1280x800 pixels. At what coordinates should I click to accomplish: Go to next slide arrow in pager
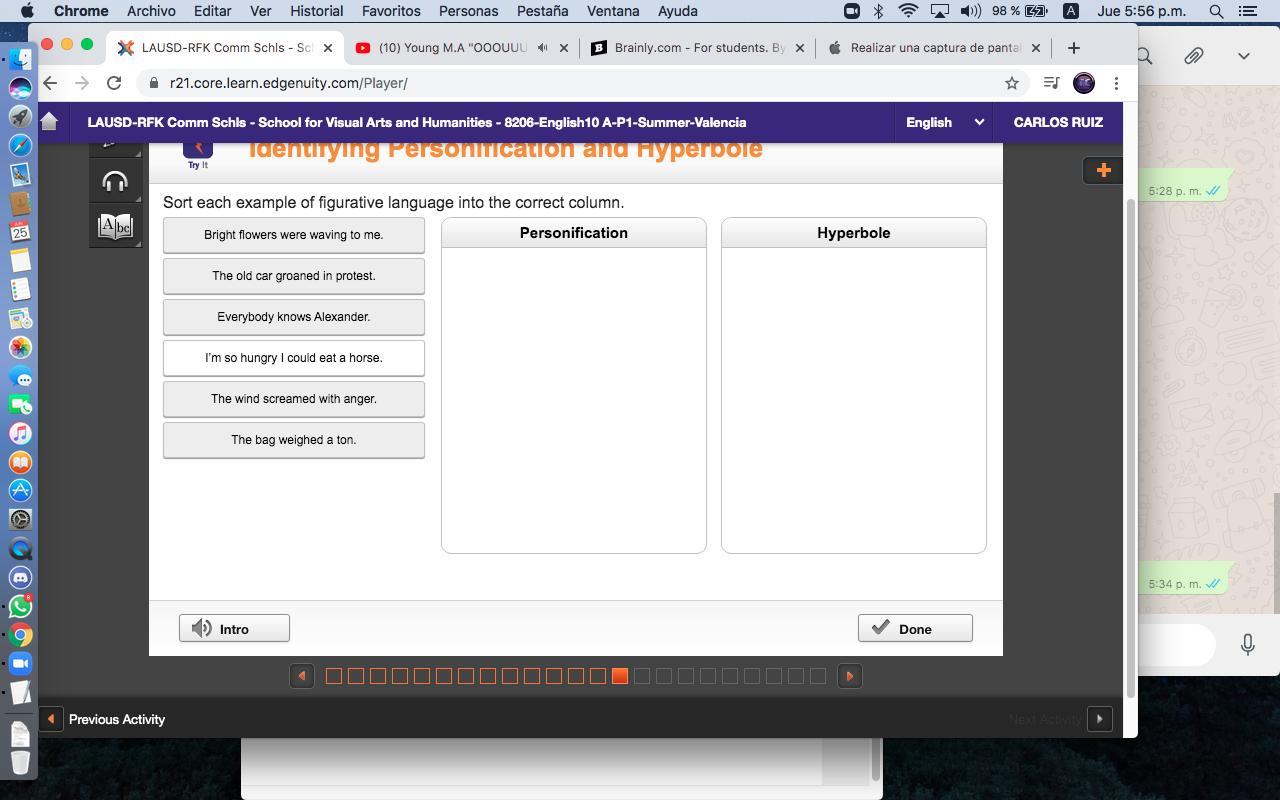[x=850, y=676]
